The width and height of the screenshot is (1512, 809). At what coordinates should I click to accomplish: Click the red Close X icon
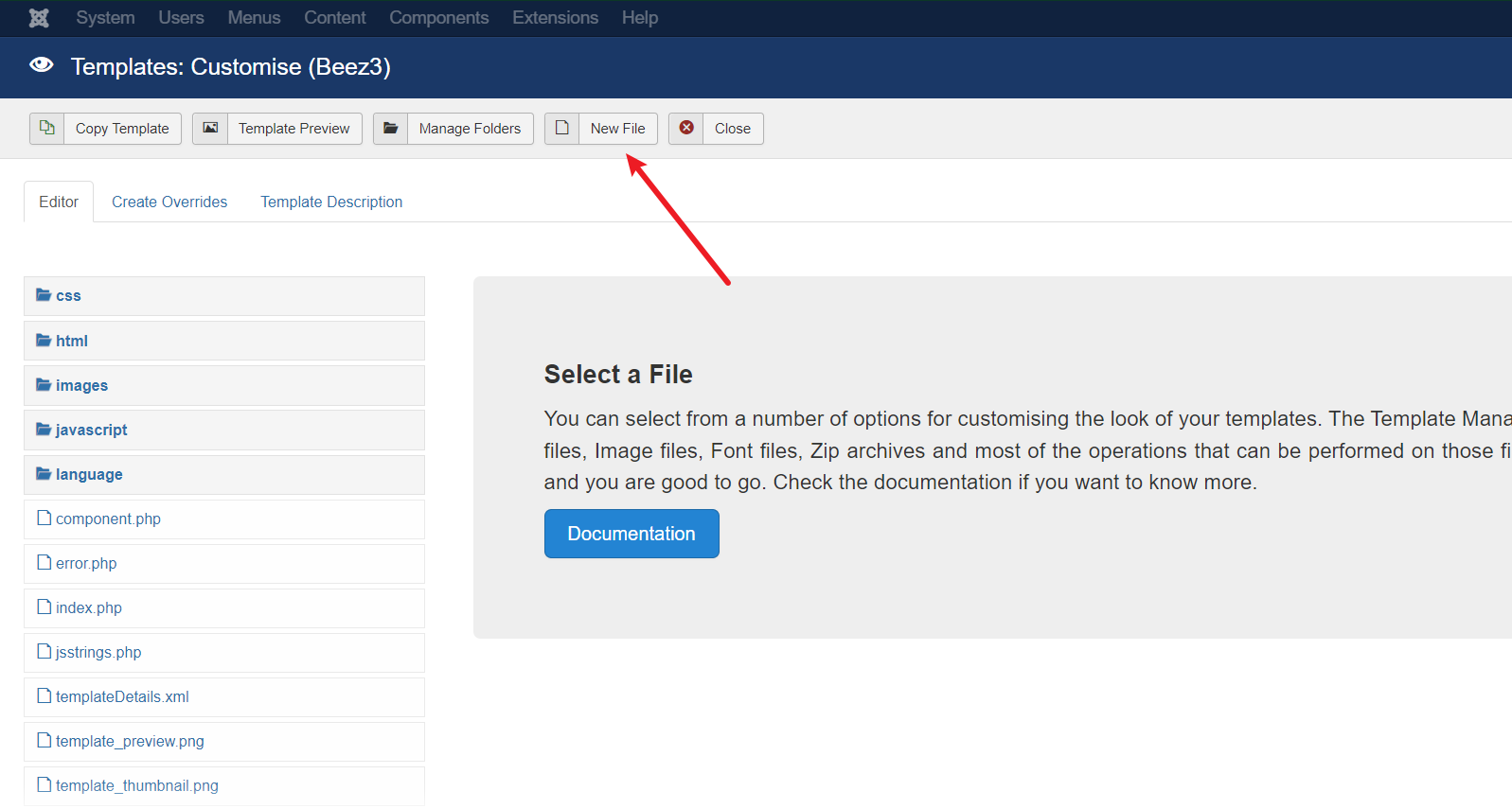[x=686, y=128]
